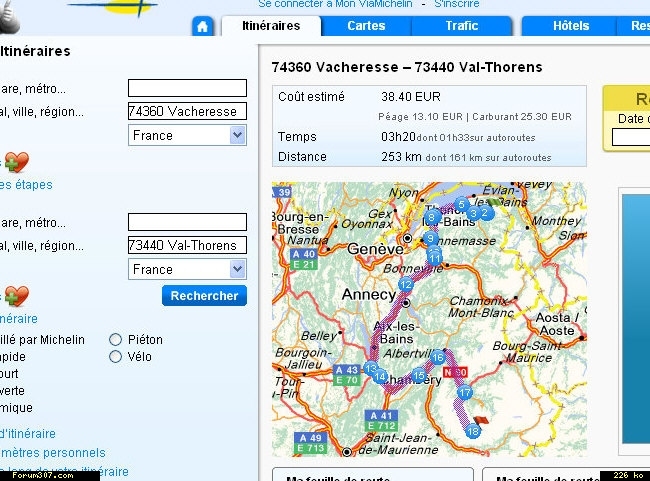This screenshot has width=650, height=481.
Task: Open Se connecter à Mon ViaMichelin link
Action: click(x=335, y=4)
